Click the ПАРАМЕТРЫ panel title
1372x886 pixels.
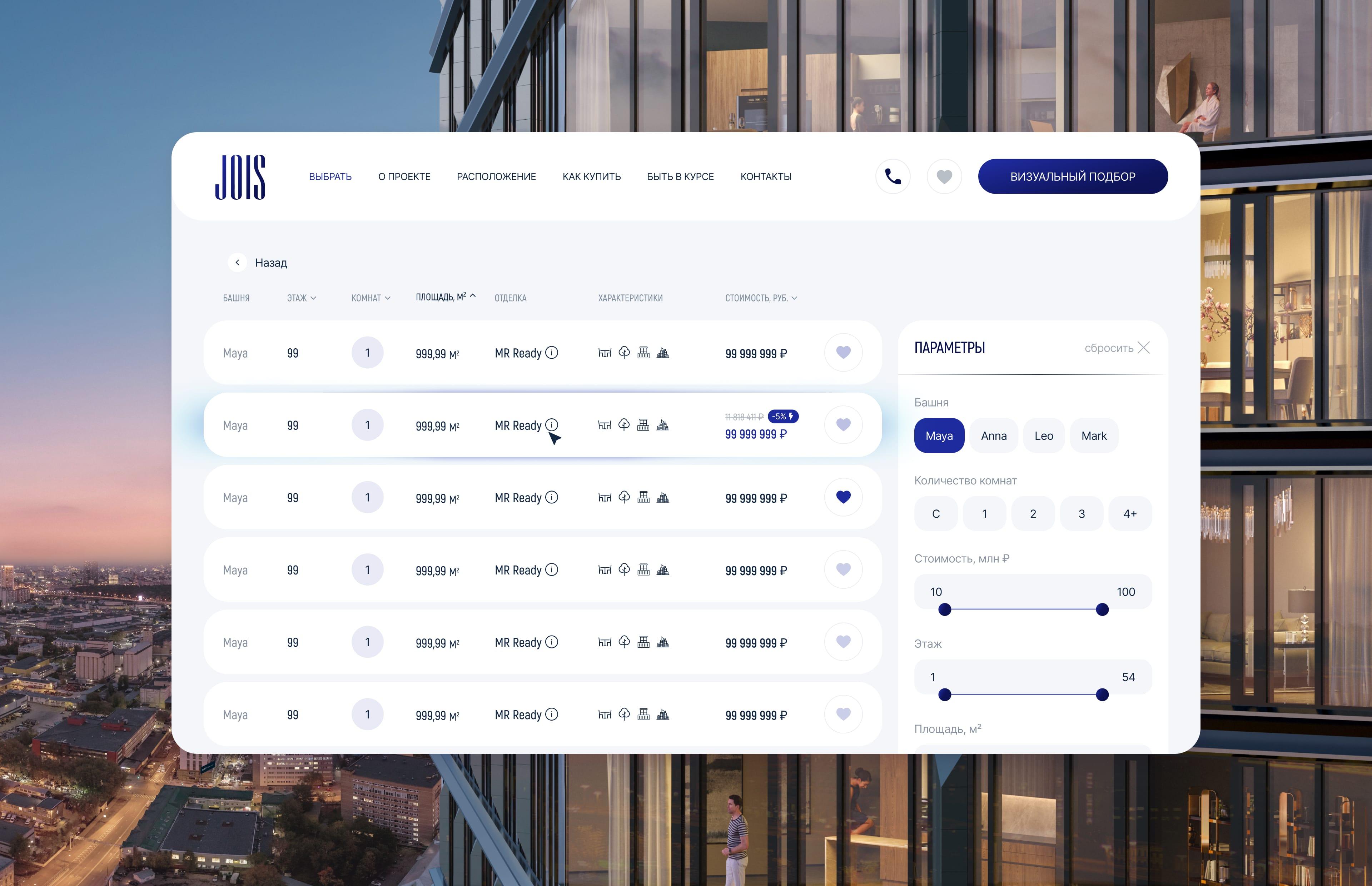pos(950,348)
